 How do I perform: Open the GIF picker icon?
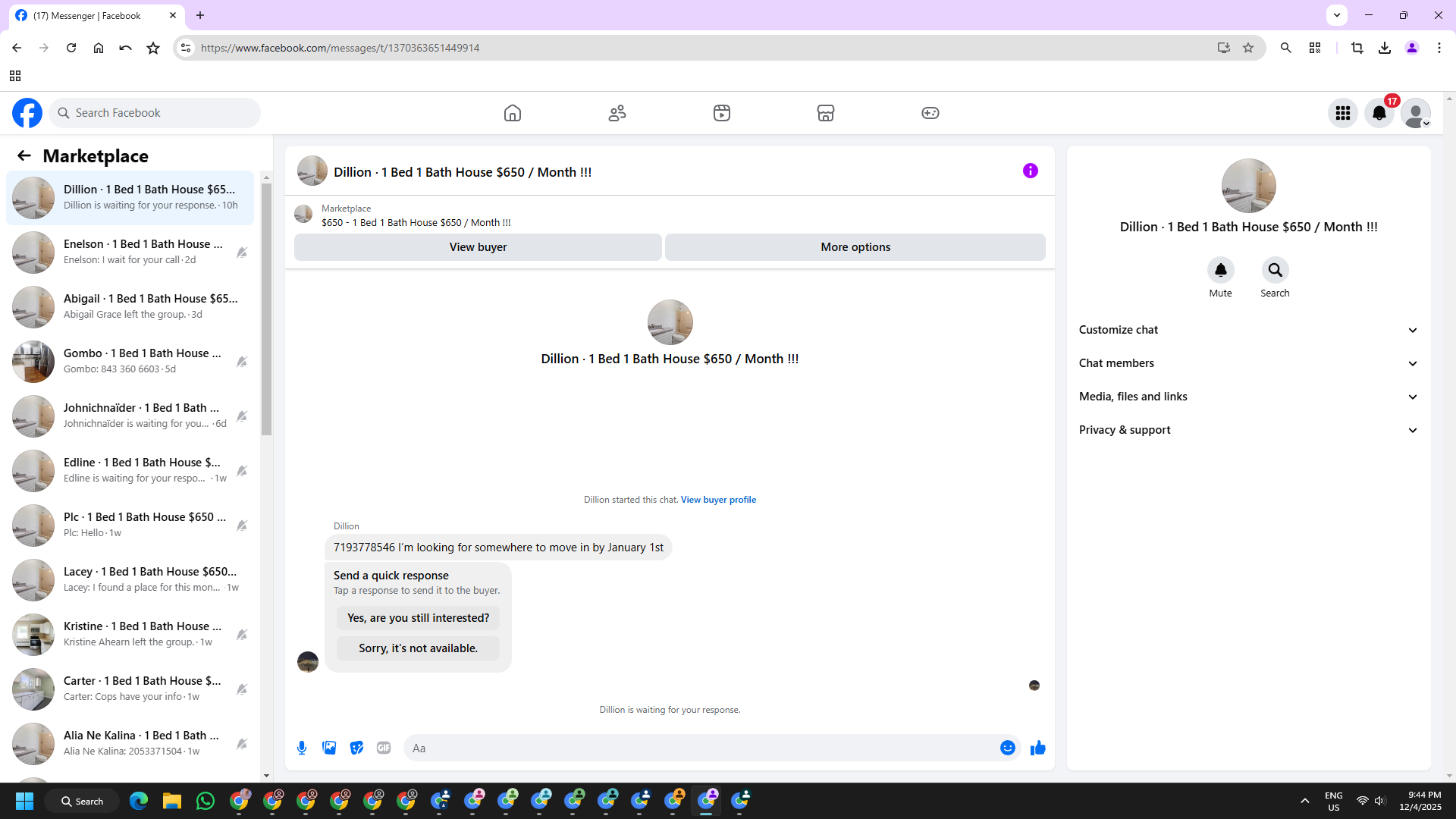(x=384, y=748)
